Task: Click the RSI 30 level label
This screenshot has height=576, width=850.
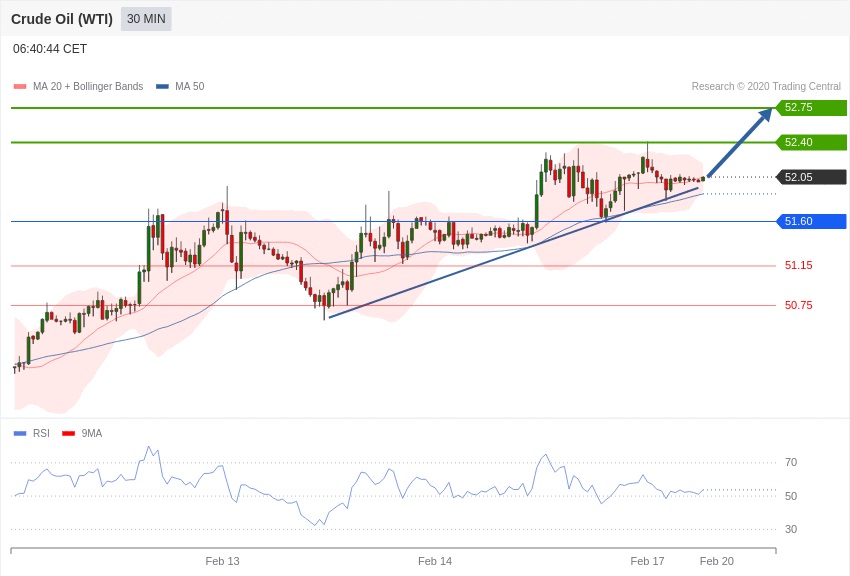Action: pos(791,529)
